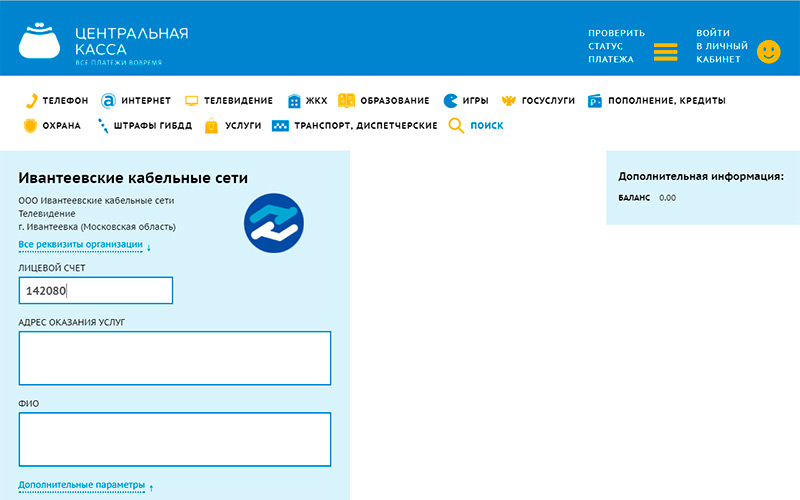Click the Pac-Man games icon
The height and width of the screenshot is (500, 800).
point(450,101)
